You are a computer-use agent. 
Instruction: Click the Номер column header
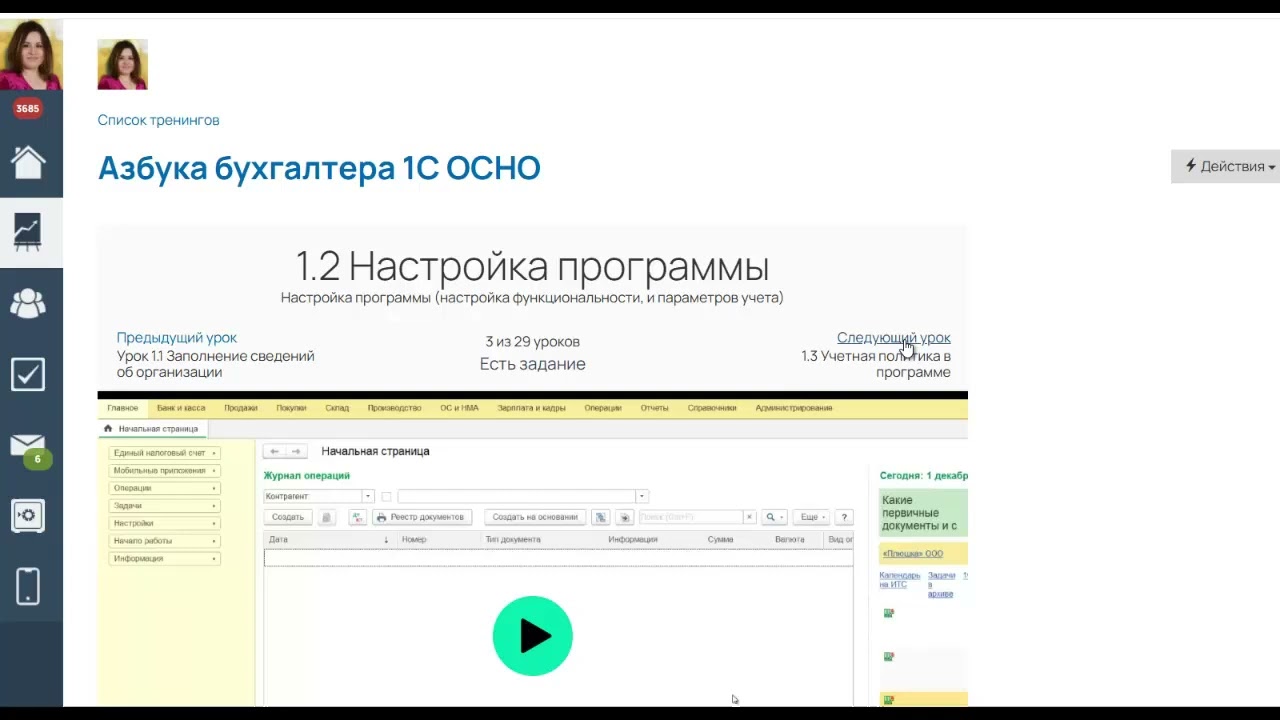pyautogui.click(x=414, y=540)
